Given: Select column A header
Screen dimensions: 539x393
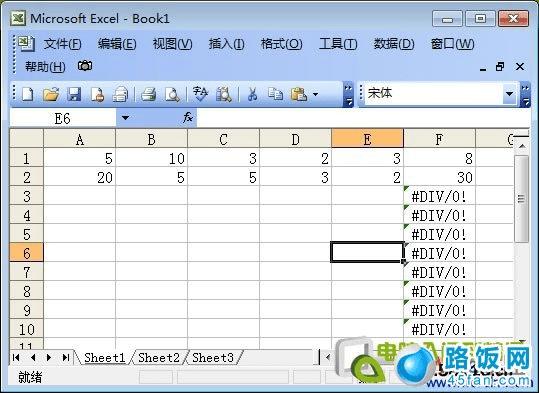Looking at the screenshot, I should (x=79, y=139).
